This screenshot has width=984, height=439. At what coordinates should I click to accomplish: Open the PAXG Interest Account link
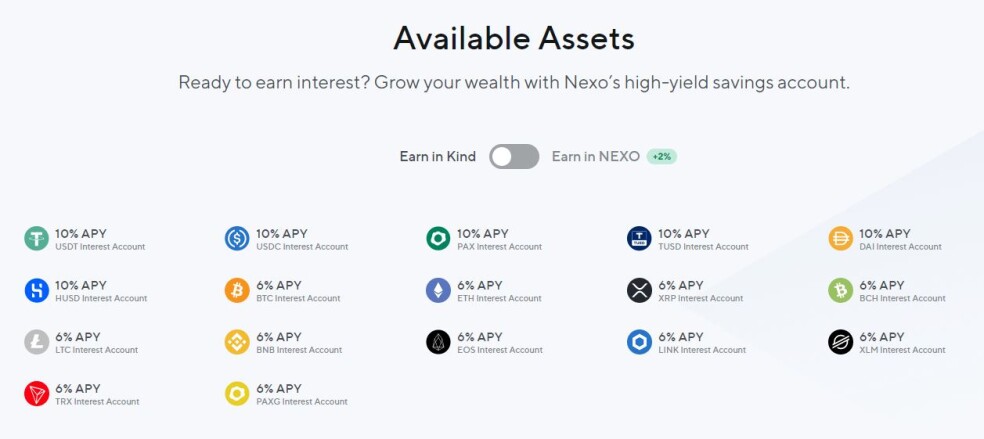(302, 401)
